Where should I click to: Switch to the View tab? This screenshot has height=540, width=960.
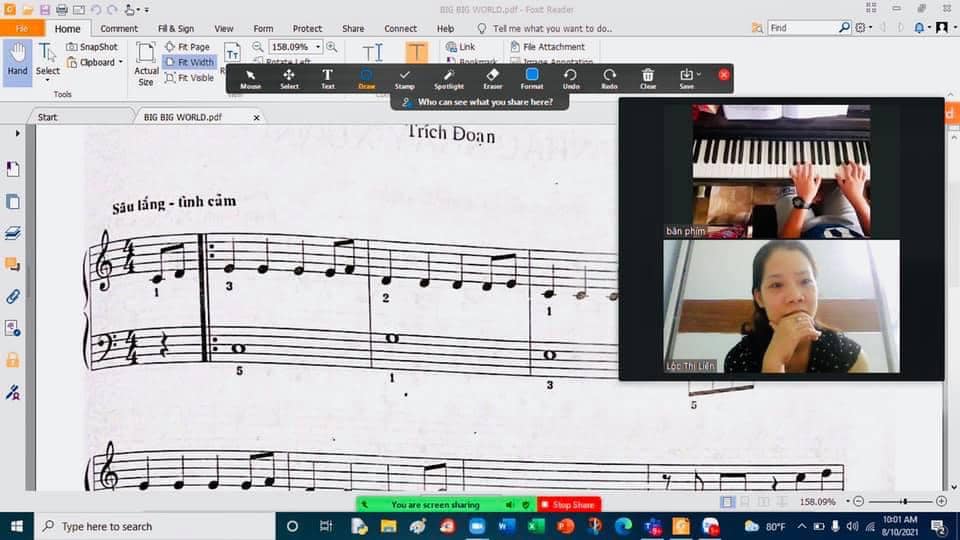point(223,28)
